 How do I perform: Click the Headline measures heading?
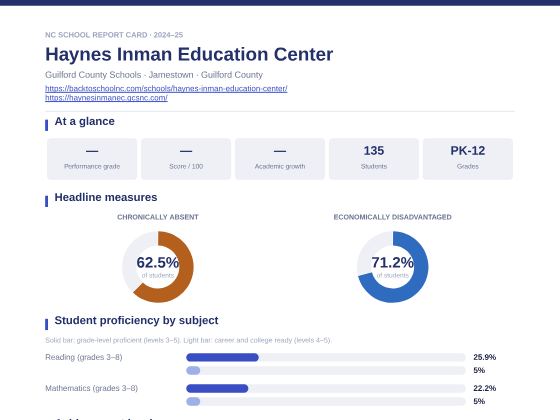106,197
